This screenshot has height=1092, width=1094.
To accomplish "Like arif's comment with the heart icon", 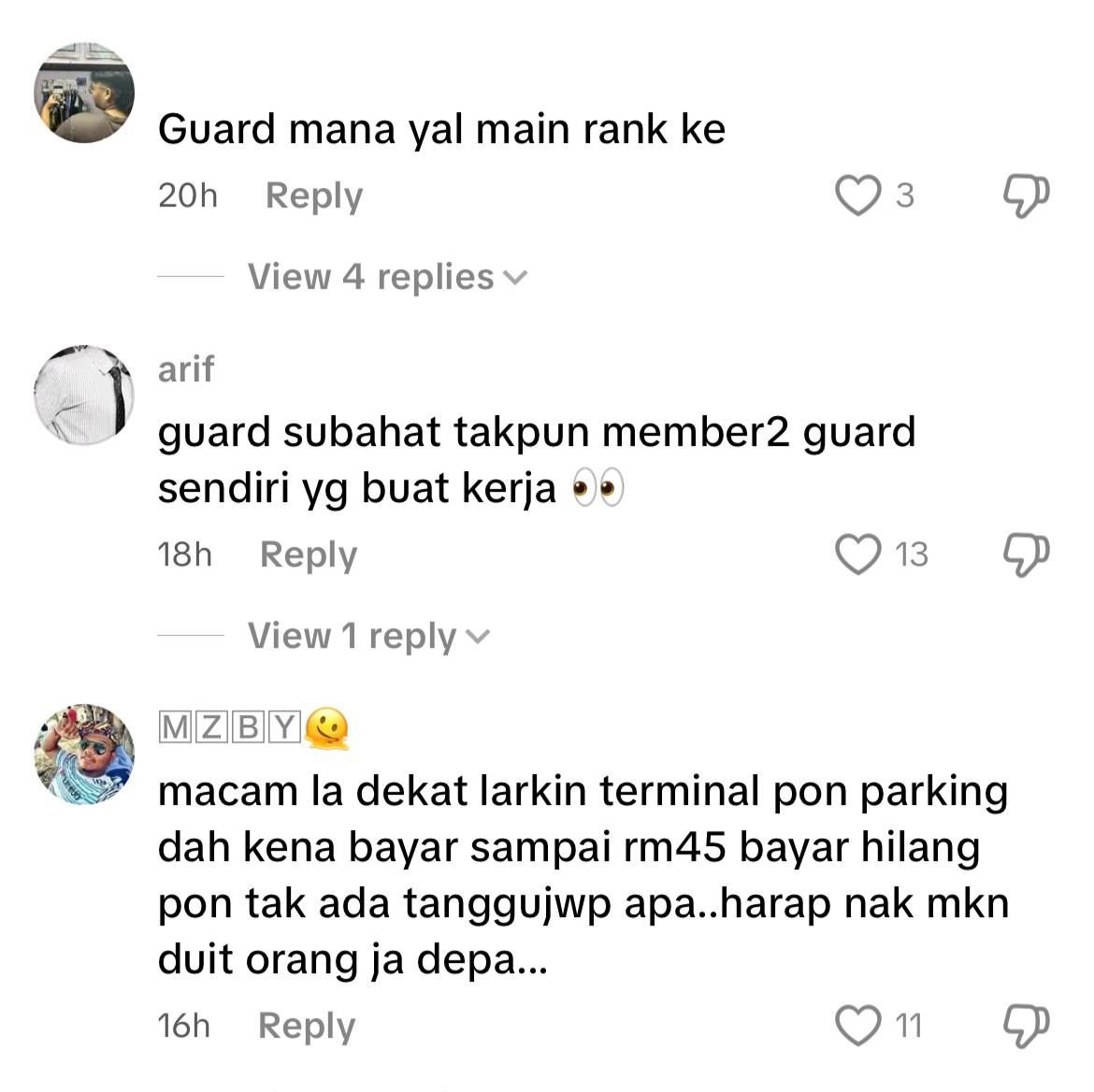I will pos(857,554).
